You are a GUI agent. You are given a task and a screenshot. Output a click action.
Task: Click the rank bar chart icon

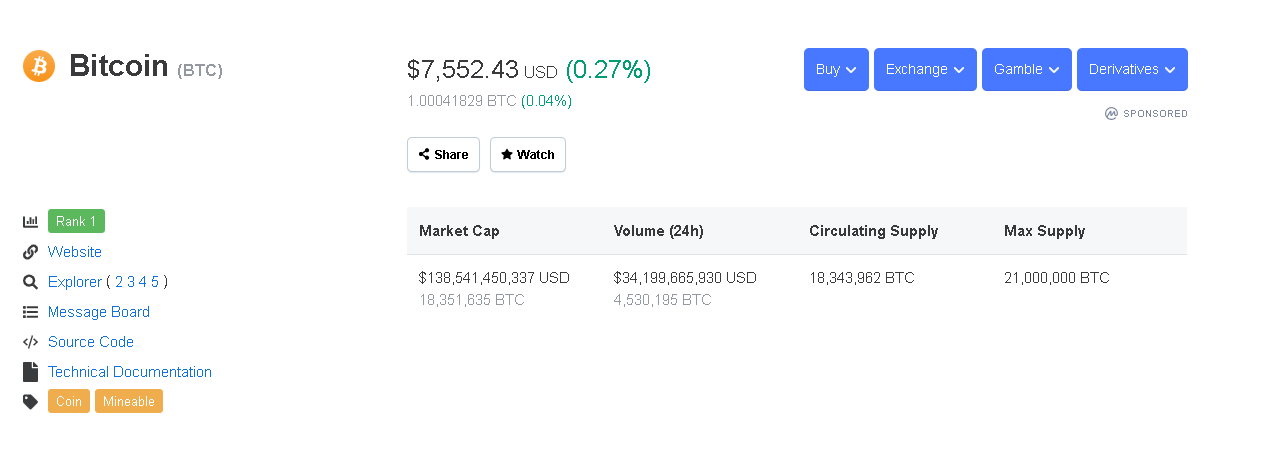[30, 221]
